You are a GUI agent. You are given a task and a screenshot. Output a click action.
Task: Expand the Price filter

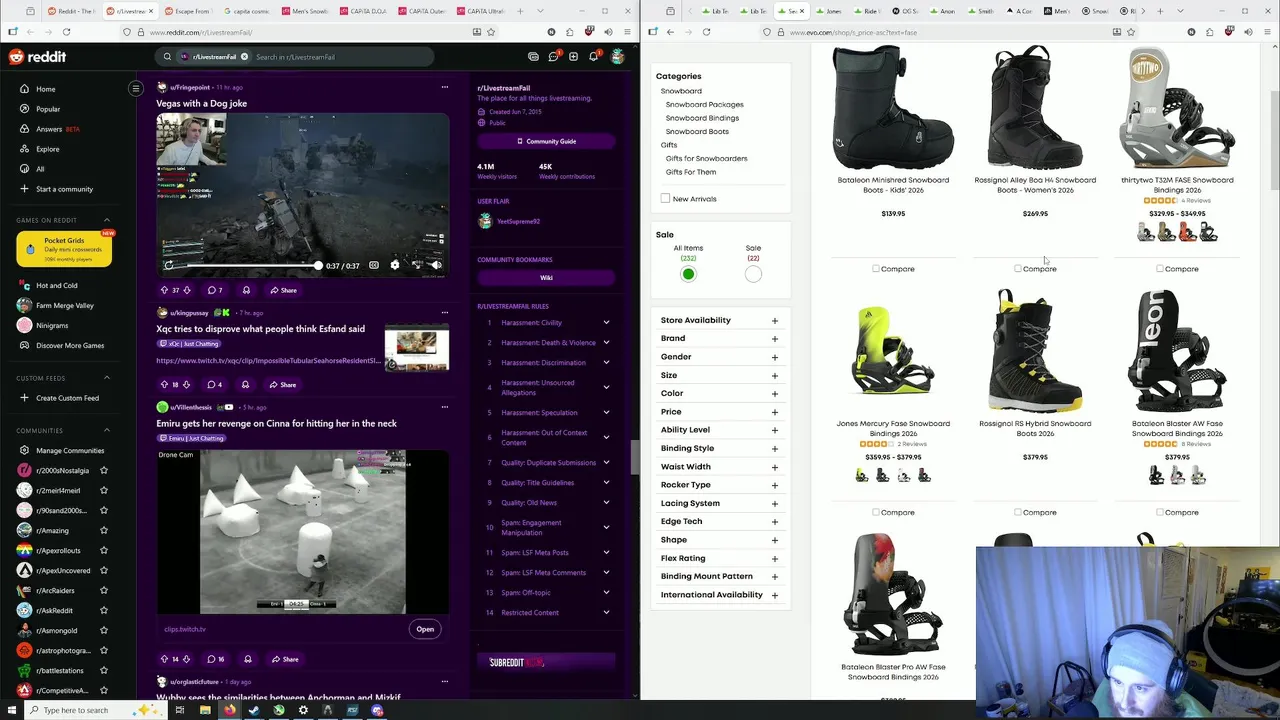pos(775,412)
